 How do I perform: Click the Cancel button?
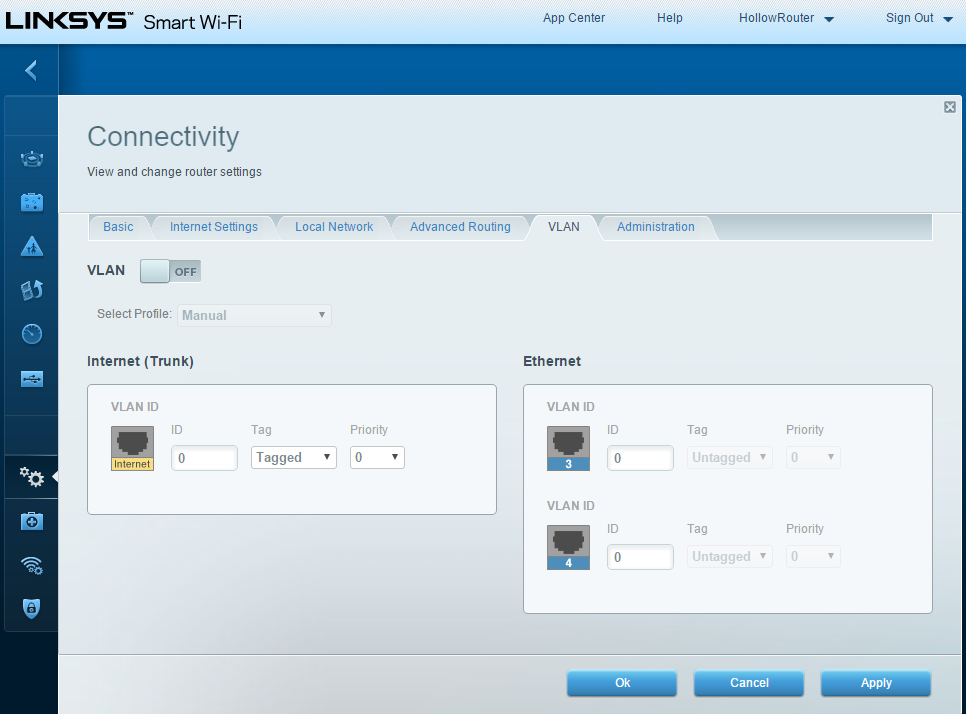[749, 683]
